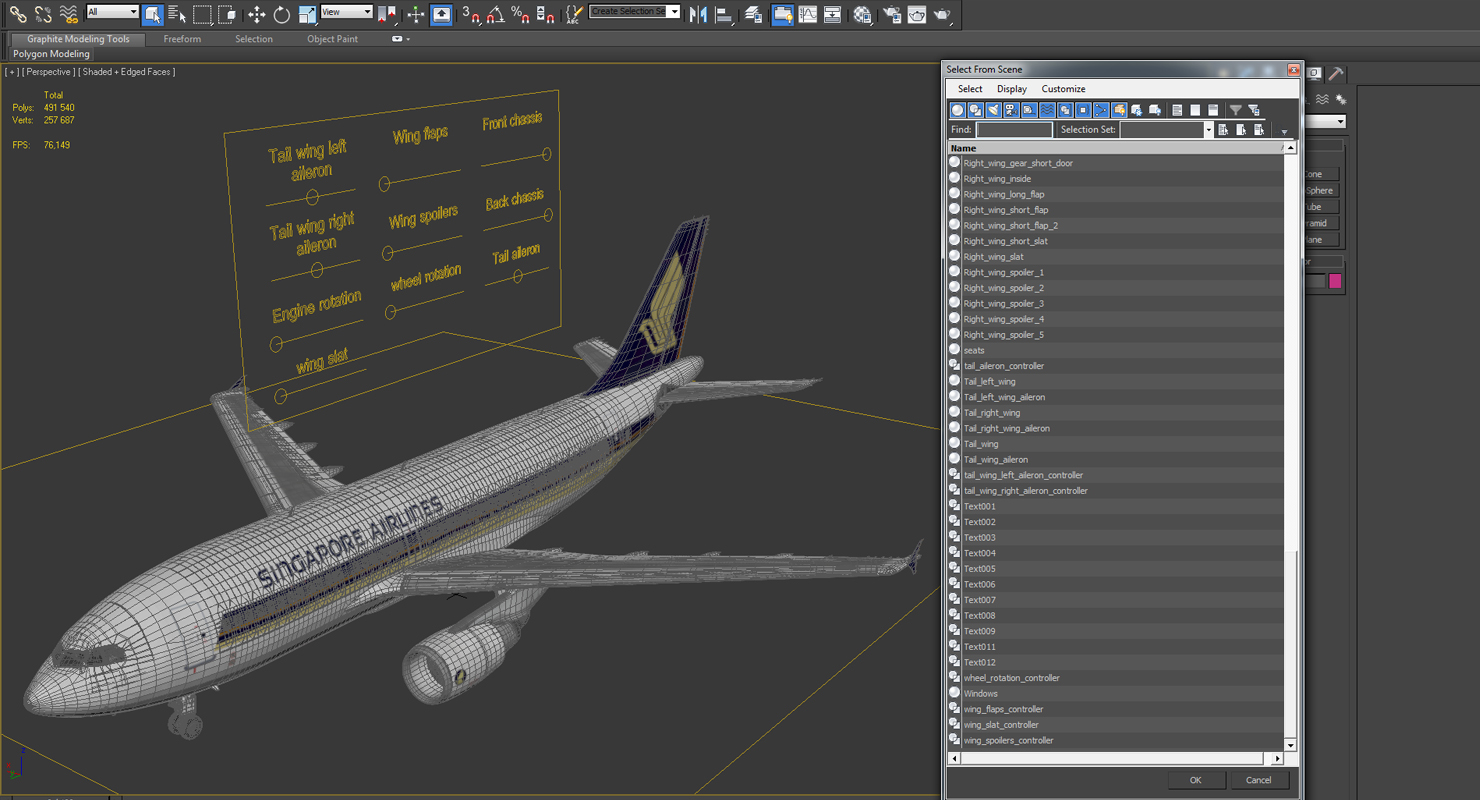1480x800 pixels.
Task: Open the Schematic View
Action: [x=832, y=14]
